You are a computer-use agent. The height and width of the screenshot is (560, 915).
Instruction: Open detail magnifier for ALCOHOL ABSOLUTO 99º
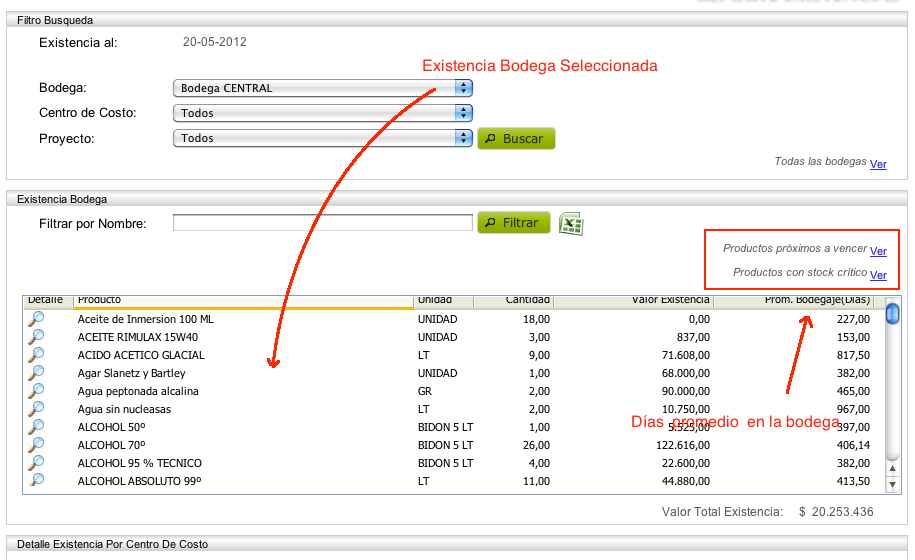click(x=36, y=480)
